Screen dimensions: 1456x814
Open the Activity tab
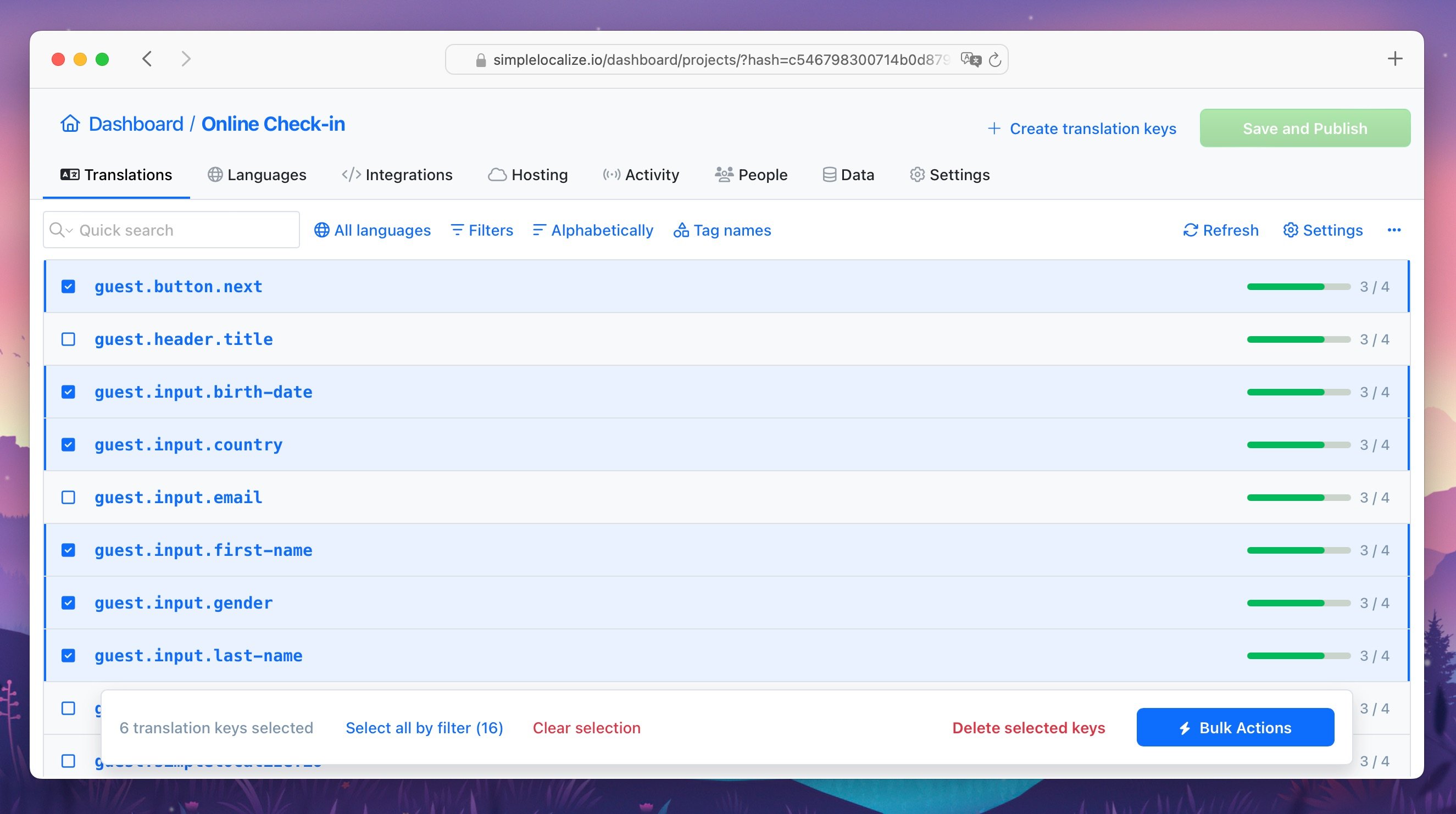641,175
